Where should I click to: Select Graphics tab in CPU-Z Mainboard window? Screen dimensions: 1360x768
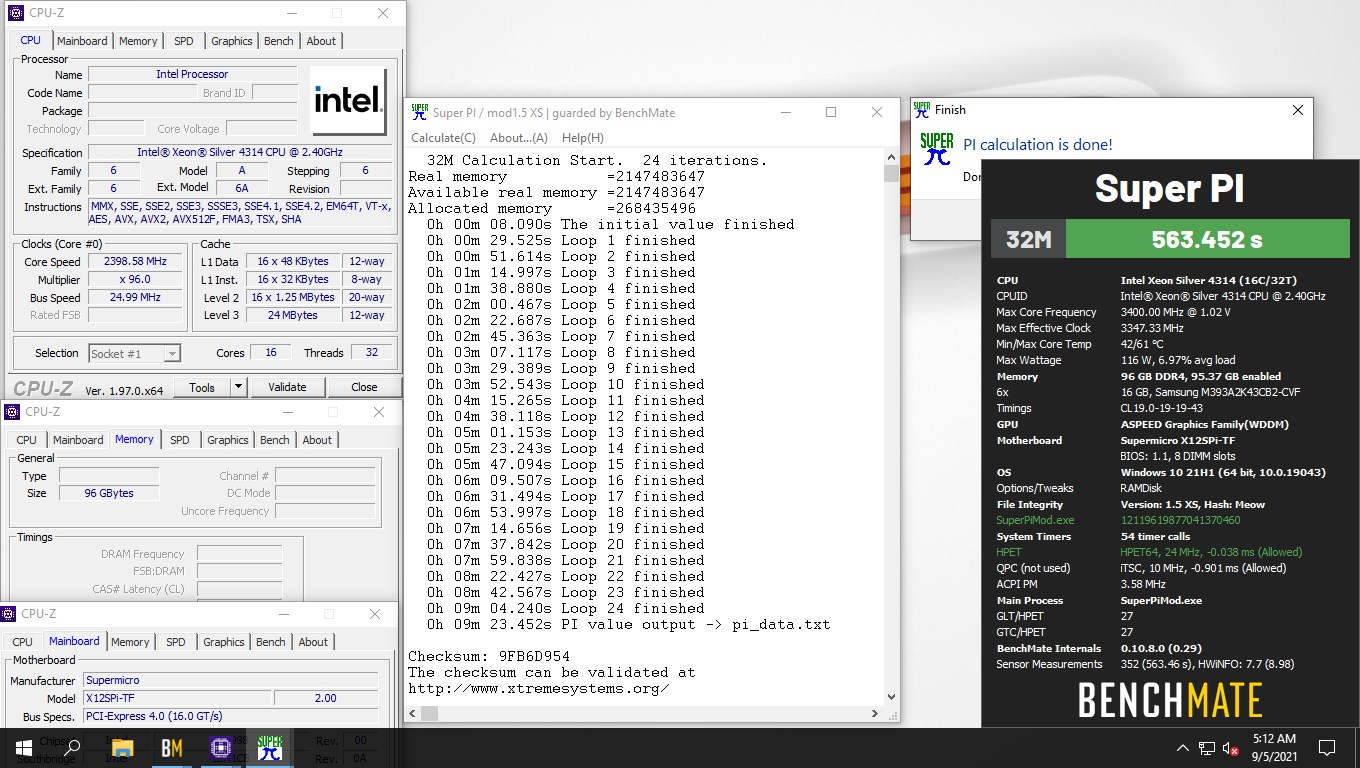224,642
